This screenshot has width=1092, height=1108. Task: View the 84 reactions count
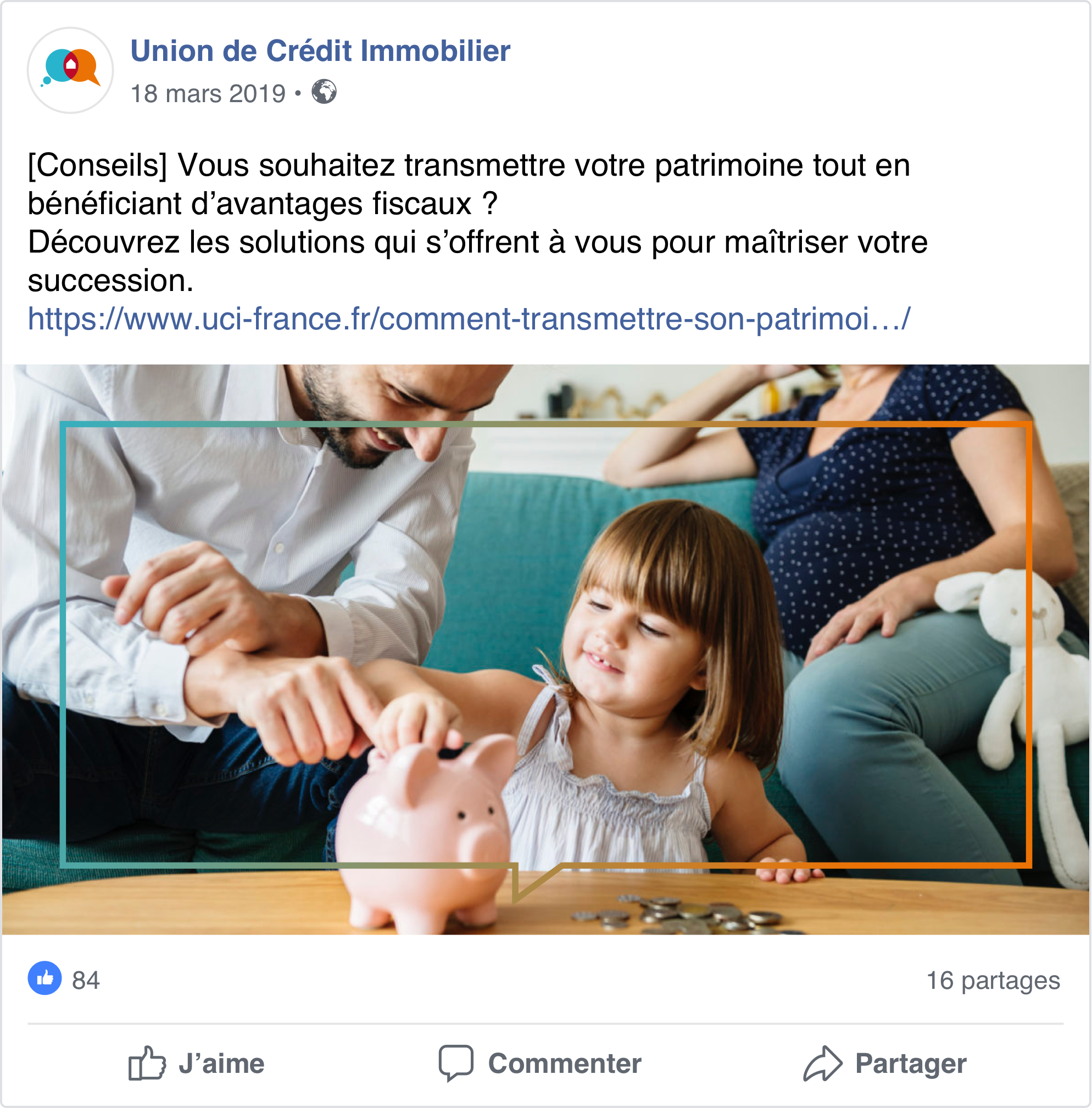[x=86, y=980]
